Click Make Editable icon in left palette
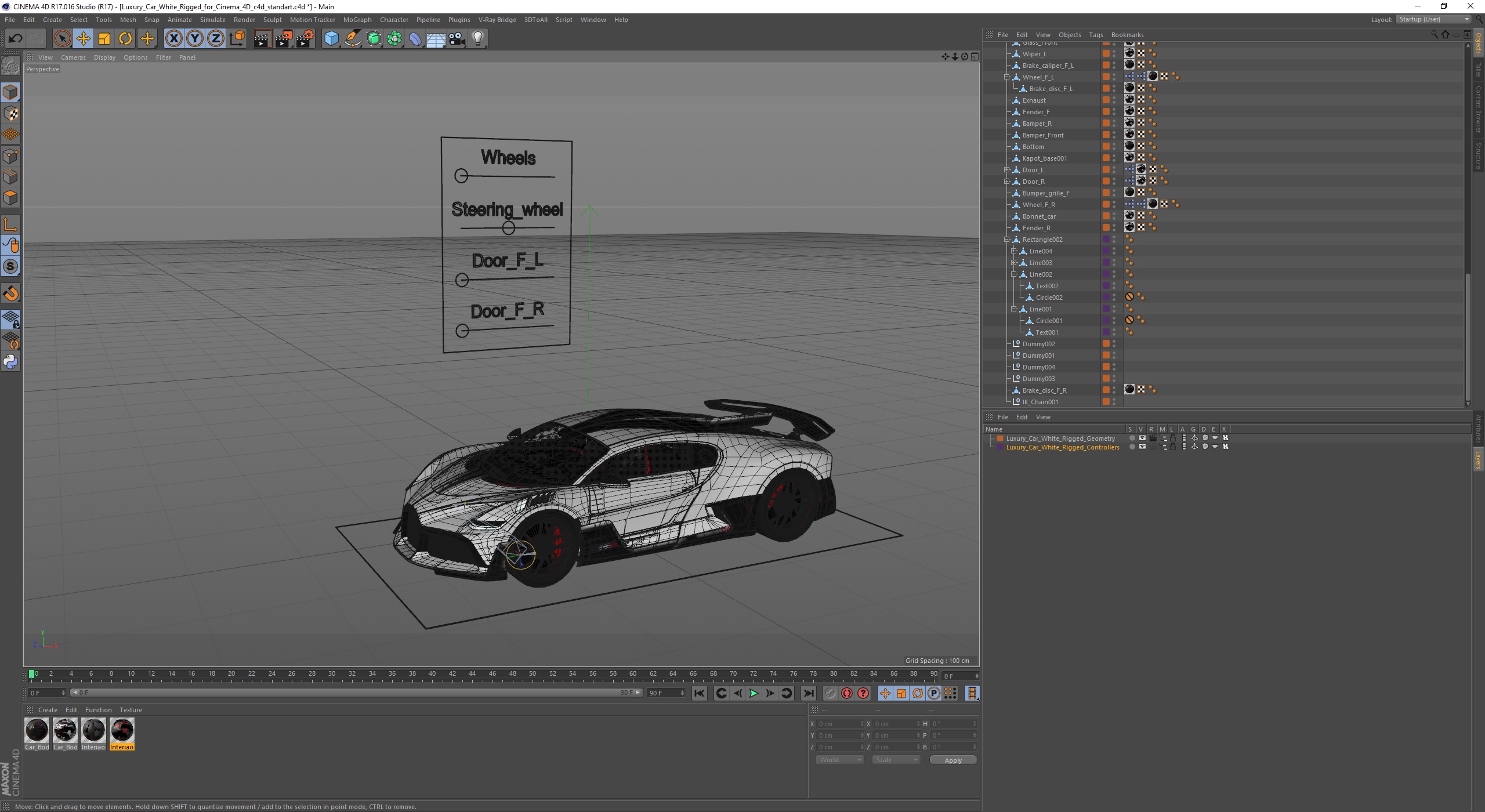Screen dimensions: 1485x812 click(10, 66)
